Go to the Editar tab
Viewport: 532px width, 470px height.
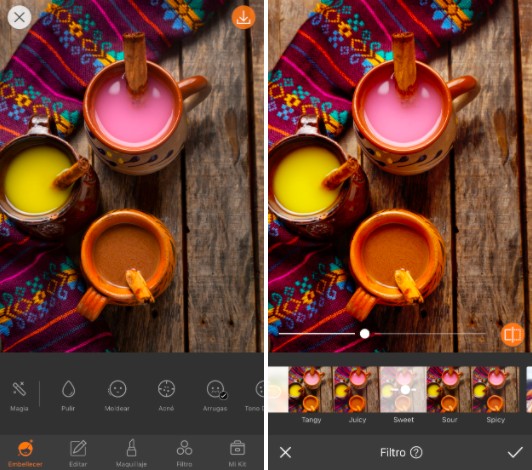pos(78,453)
